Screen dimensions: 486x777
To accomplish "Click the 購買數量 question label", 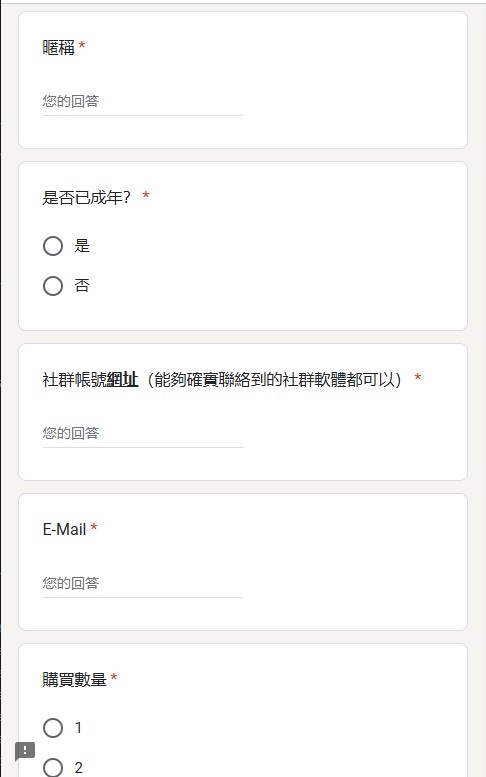I will tap(75, 680).
